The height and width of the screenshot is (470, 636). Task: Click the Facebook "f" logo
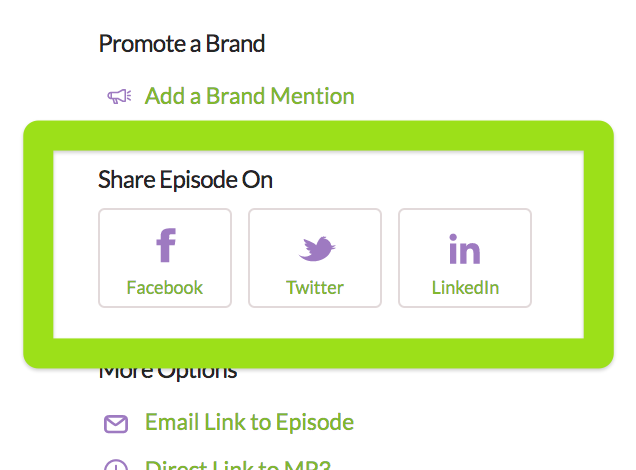pos(165,246)
